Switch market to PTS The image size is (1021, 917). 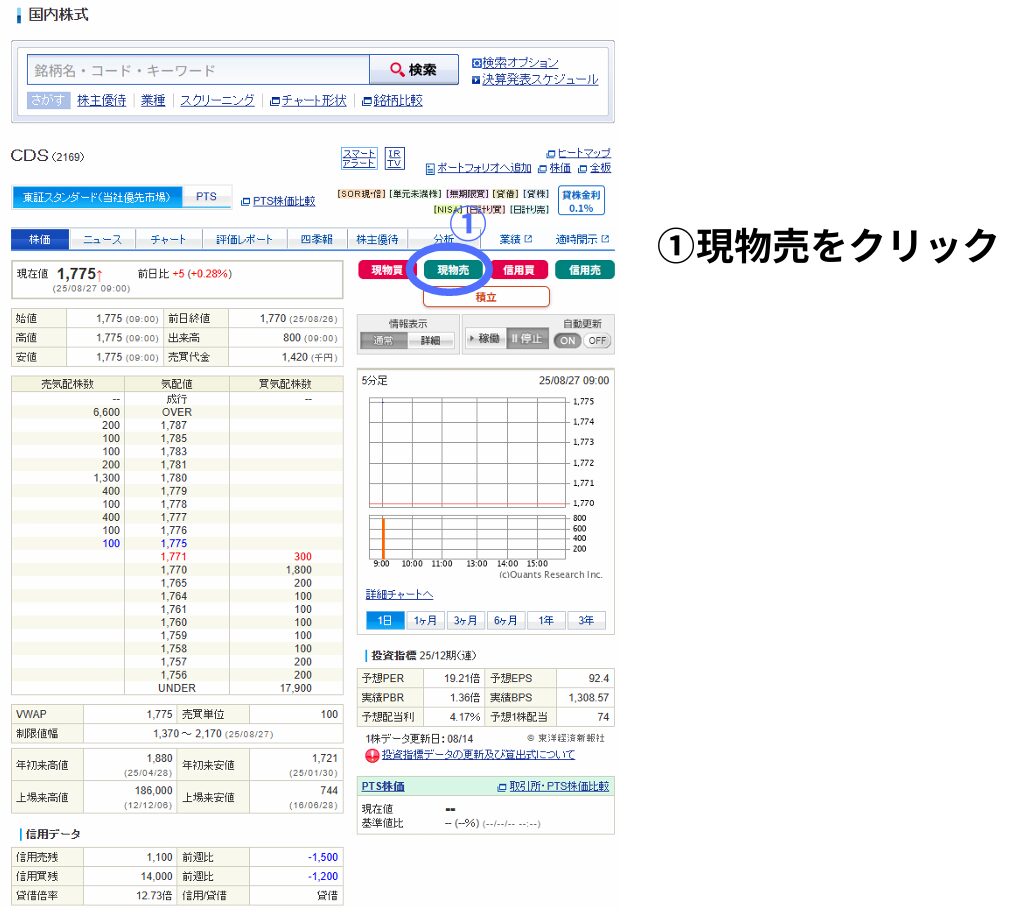[x=206, y=197]
